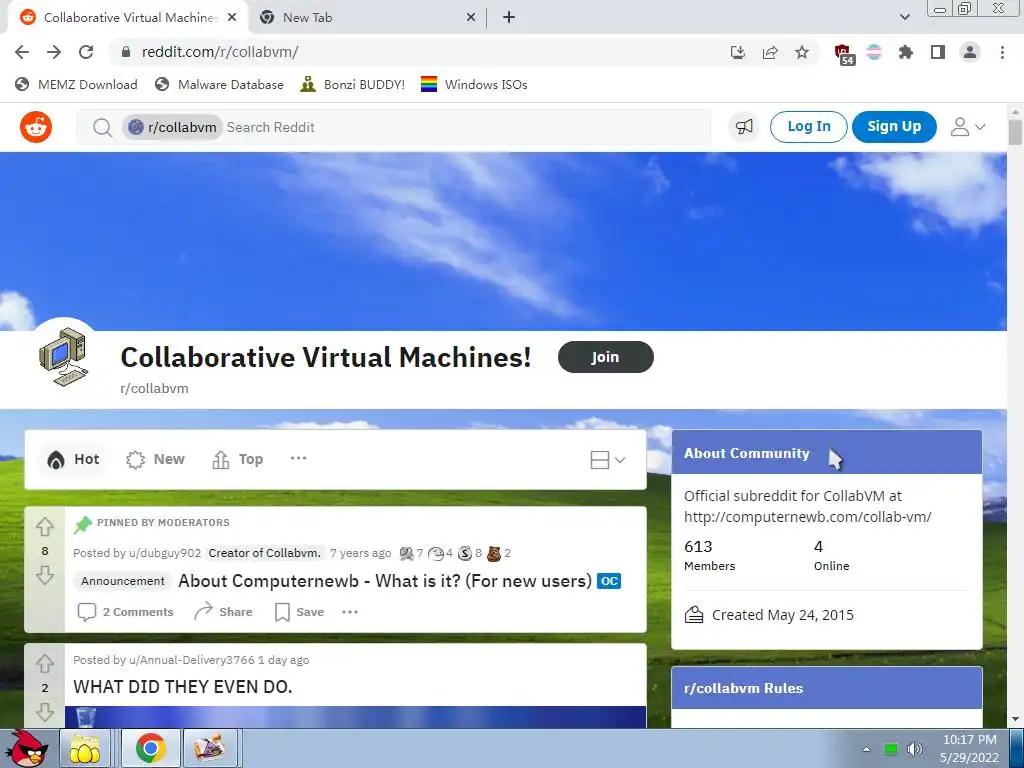This screenshot has width=1024, height=768.
Task: Join the collabvm community
Action: pos(605,357)
